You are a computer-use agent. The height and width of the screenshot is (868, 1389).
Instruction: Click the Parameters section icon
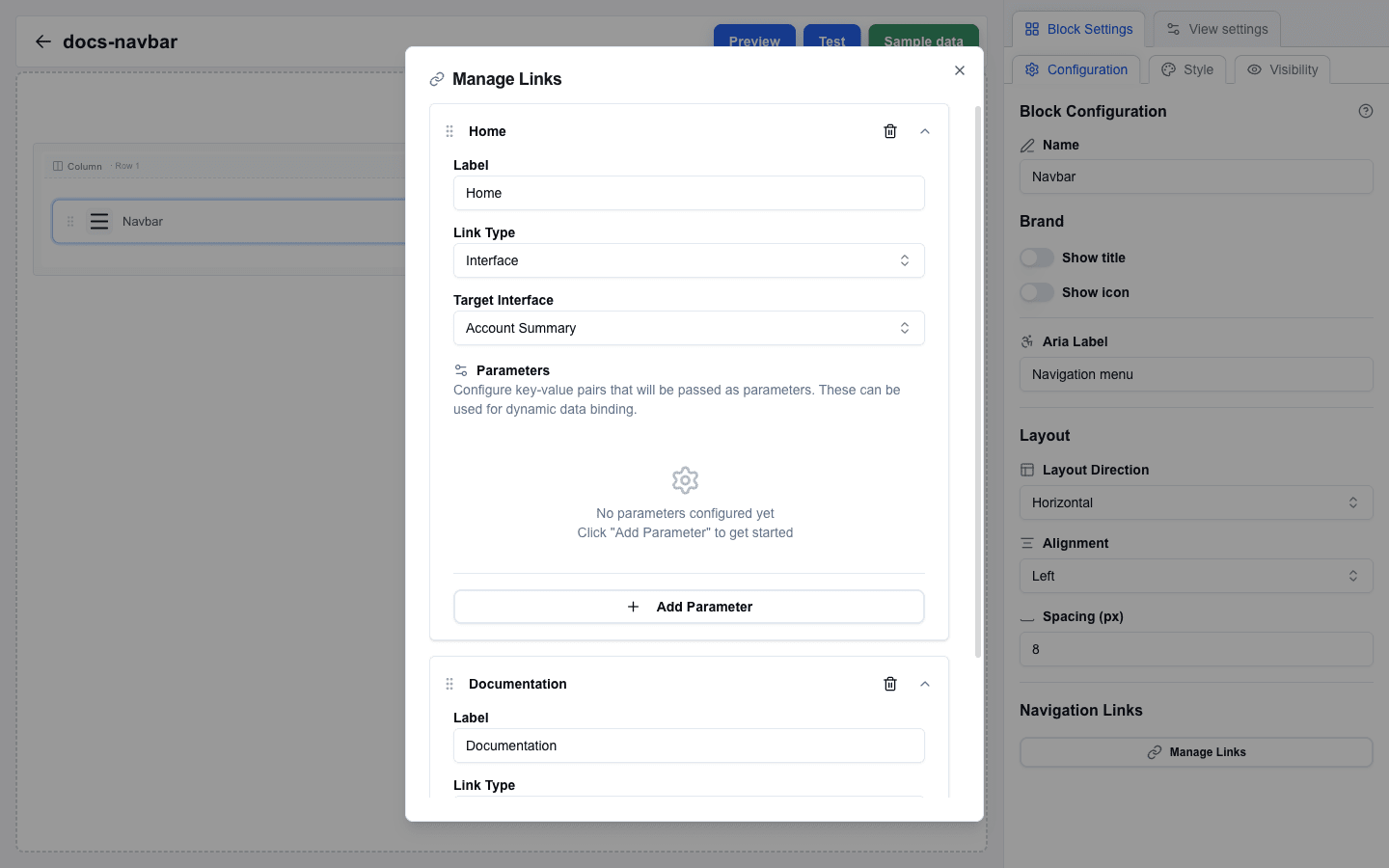[x=461, y=370]
